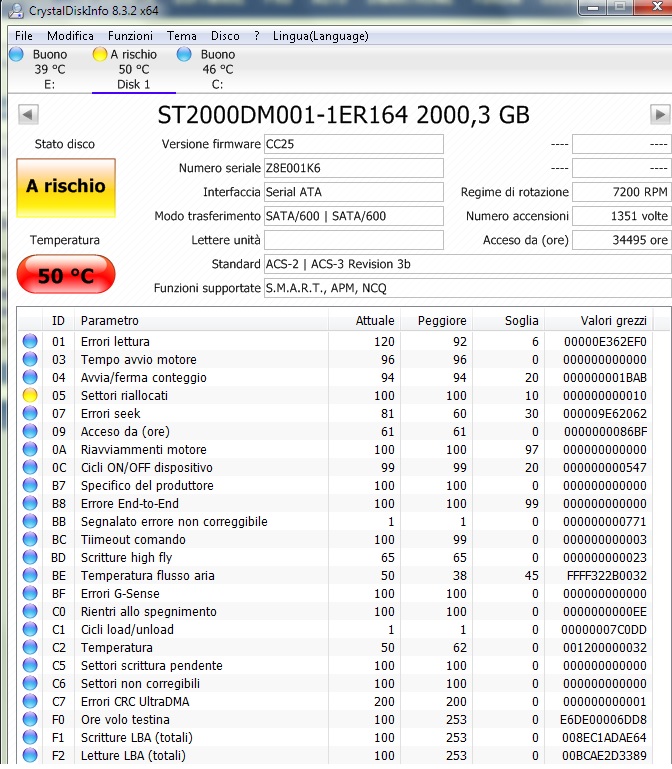Switch to drive C: Buono tab
Image resolution: width=672 pixels, height=769 pixels.
(217, 69)
